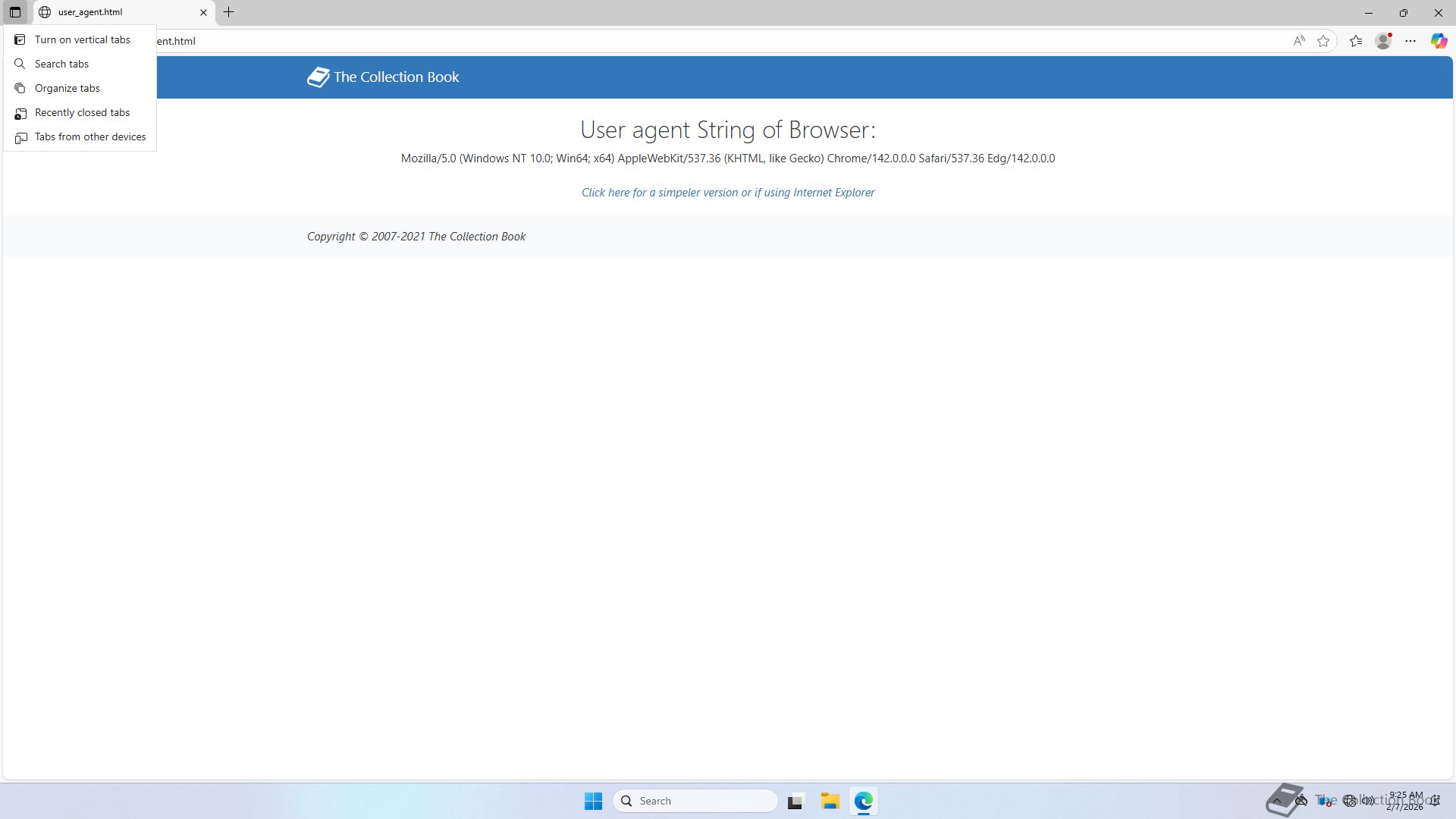Screen dimensions: 1456x819
Task: Click The Collection Book logo icon
Action: (x=318, y=77)
